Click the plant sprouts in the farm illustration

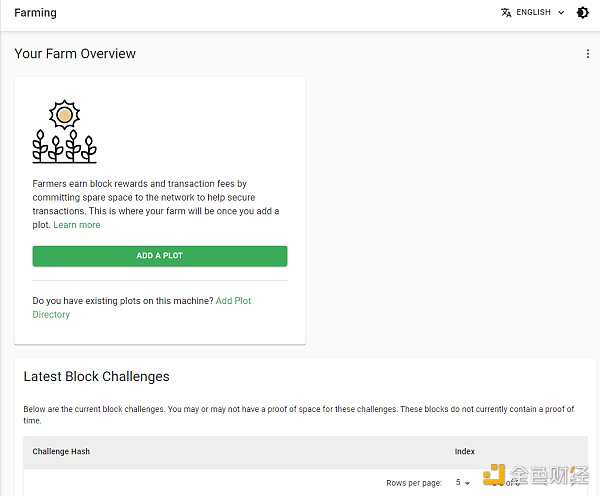point(64,146)
